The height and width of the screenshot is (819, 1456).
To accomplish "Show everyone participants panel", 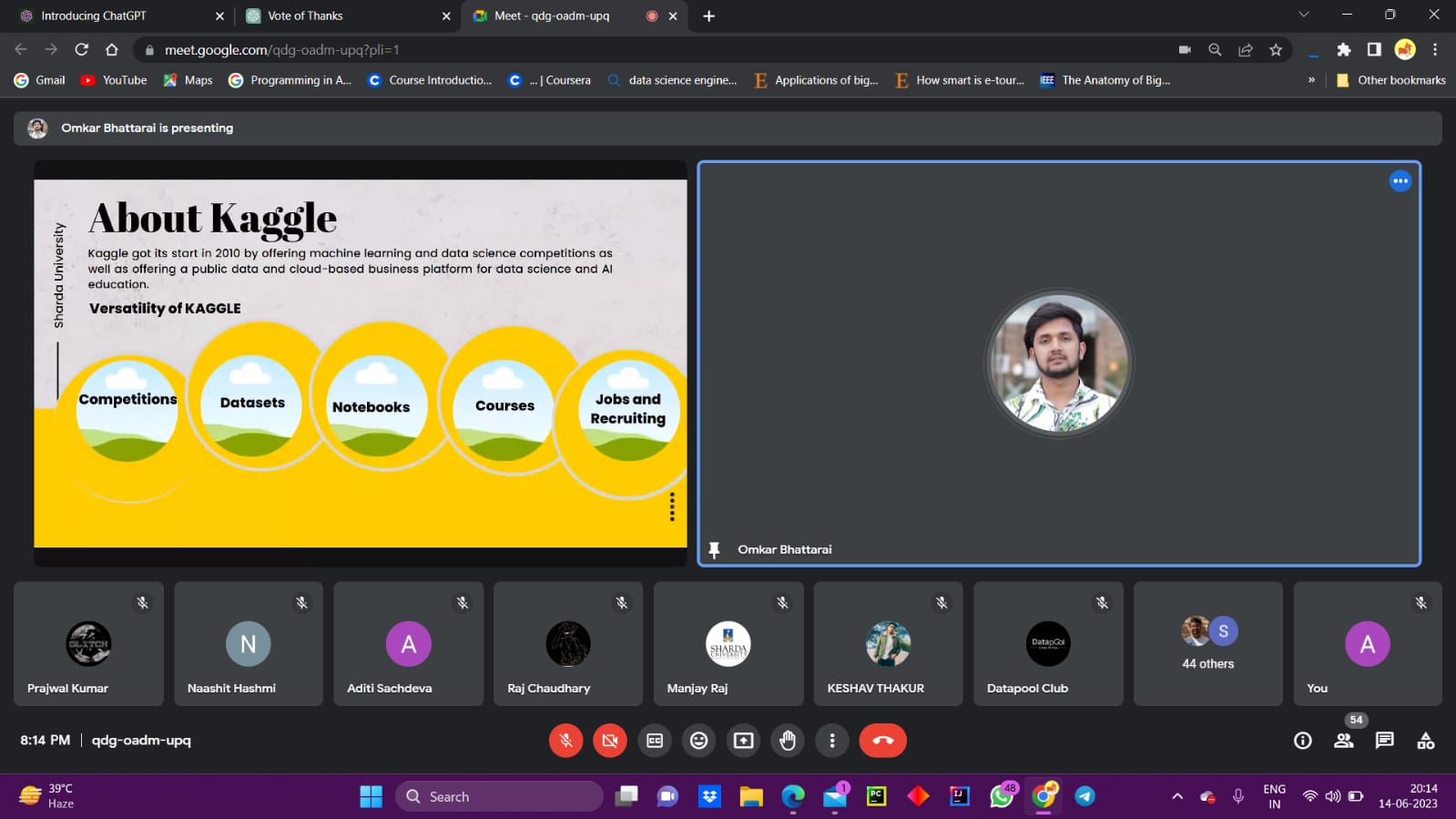I will [1343, 741].
